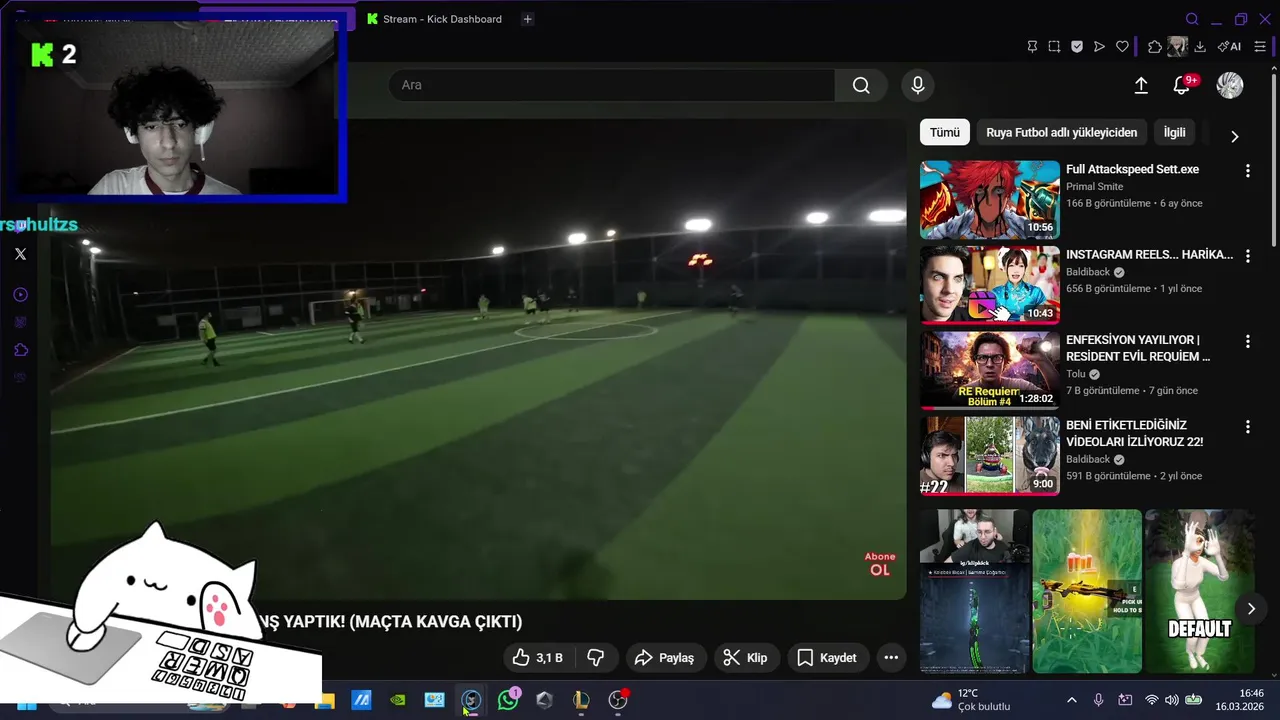Show more filter chips arrow
The width and height of the screenshot is (1280, 720).
click(x=1234, y=136)
